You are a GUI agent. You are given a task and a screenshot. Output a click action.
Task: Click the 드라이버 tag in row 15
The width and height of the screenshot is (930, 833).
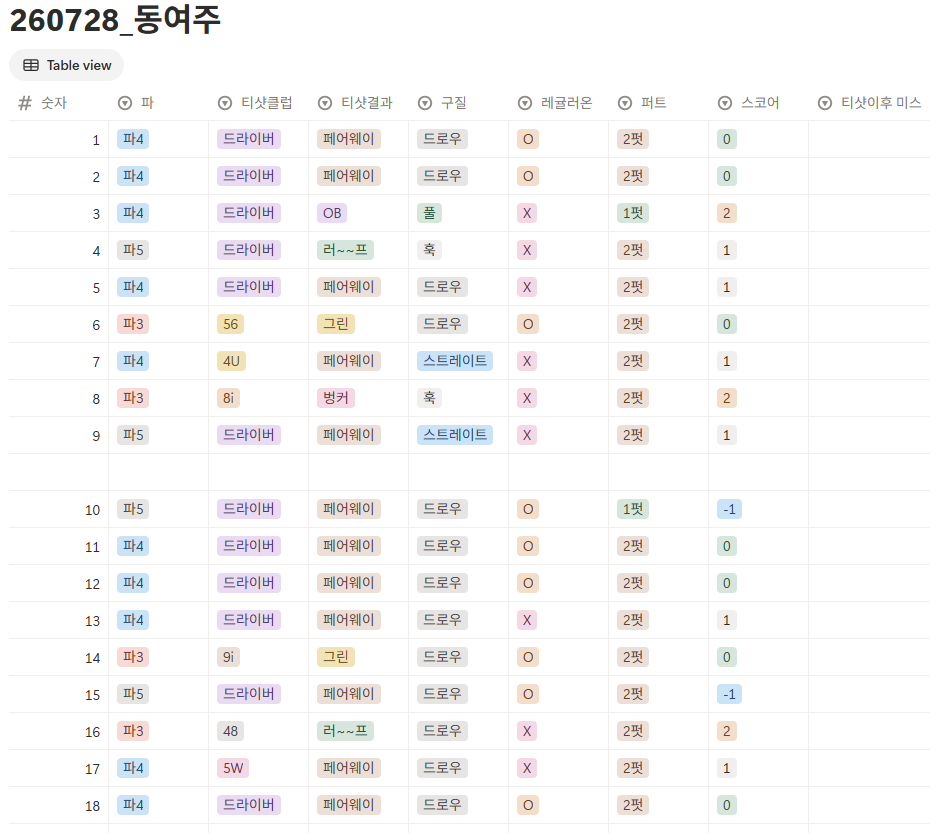click(249, 694)
